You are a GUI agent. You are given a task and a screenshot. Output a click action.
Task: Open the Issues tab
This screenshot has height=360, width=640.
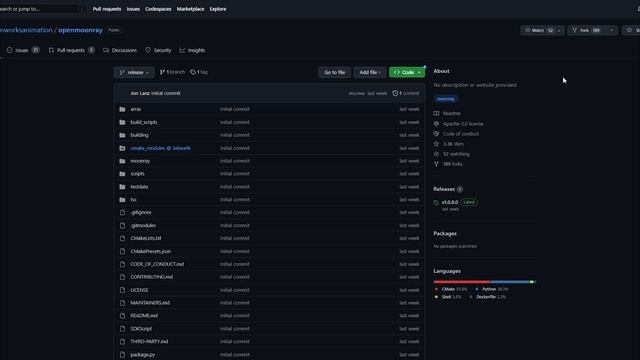pyautogui.click(x=23, y=50)
